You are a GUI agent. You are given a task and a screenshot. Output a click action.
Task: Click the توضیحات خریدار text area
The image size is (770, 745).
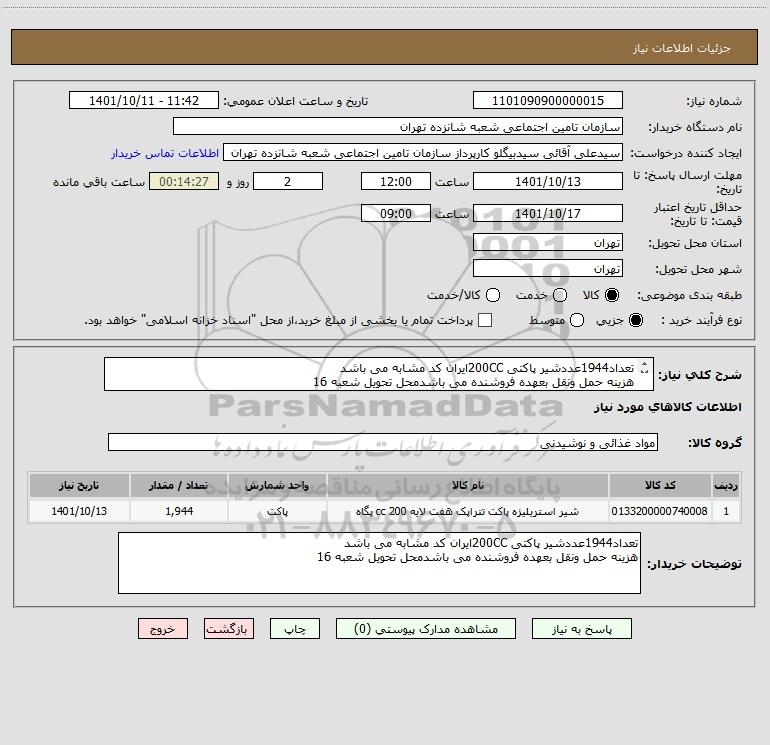pyautogui.click(x=379, y=563)
